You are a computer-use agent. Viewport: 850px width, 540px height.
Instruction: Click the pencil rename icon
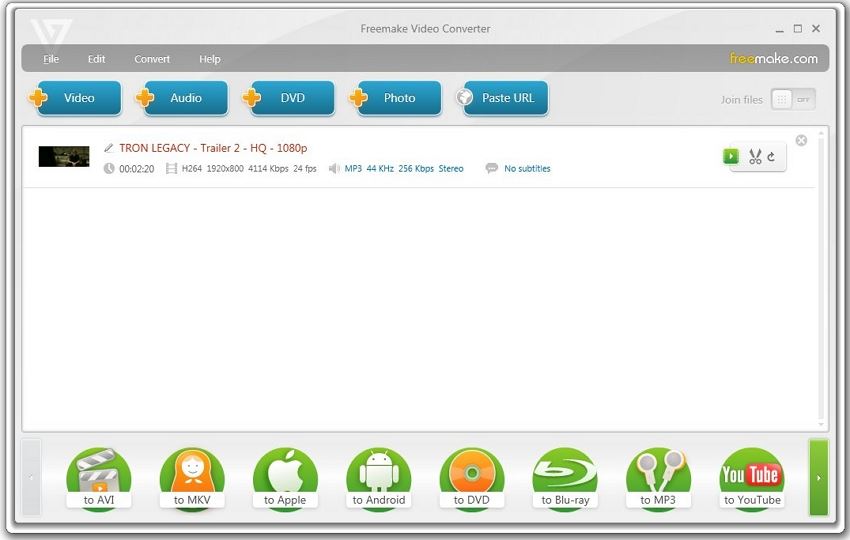pos(109,147)
